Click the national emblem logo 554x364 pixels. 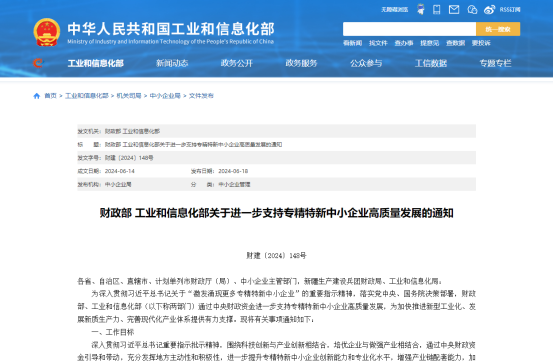pyautogui.click(x=47, y=32)
